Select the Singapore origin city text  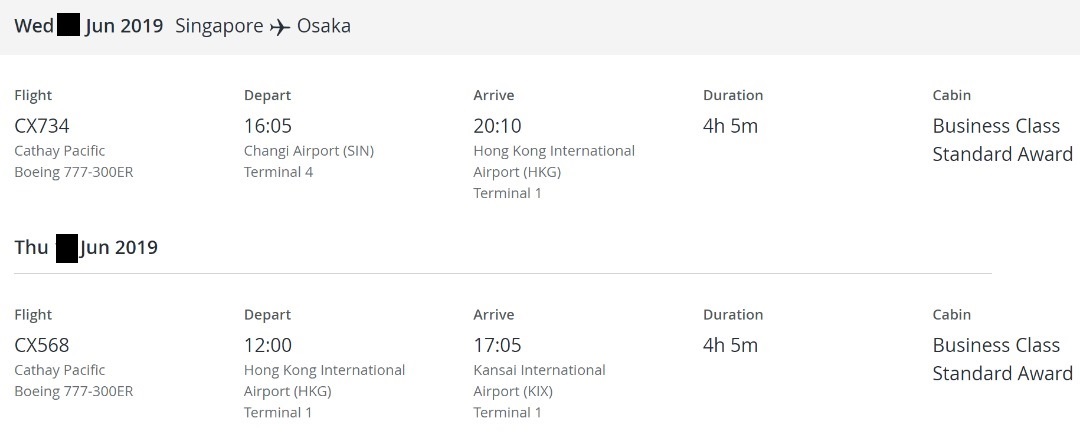pyautogui.click(x=219, y=27)
